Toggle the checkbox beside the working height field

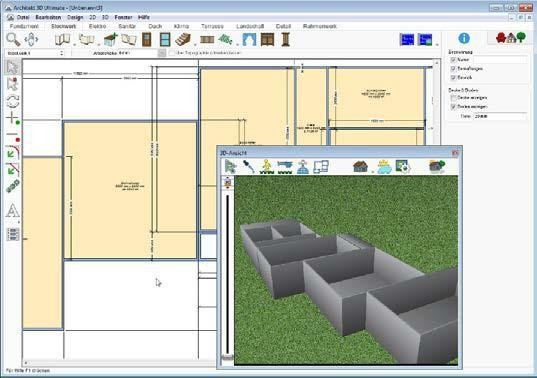coord(172,53)
